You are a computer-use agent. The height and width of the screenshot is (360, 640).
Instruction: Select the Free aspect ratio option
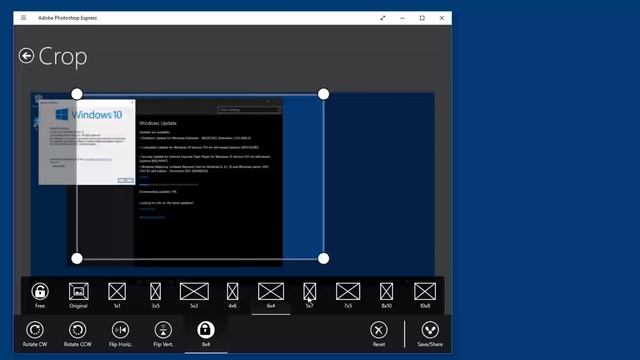tap(40, 295)
